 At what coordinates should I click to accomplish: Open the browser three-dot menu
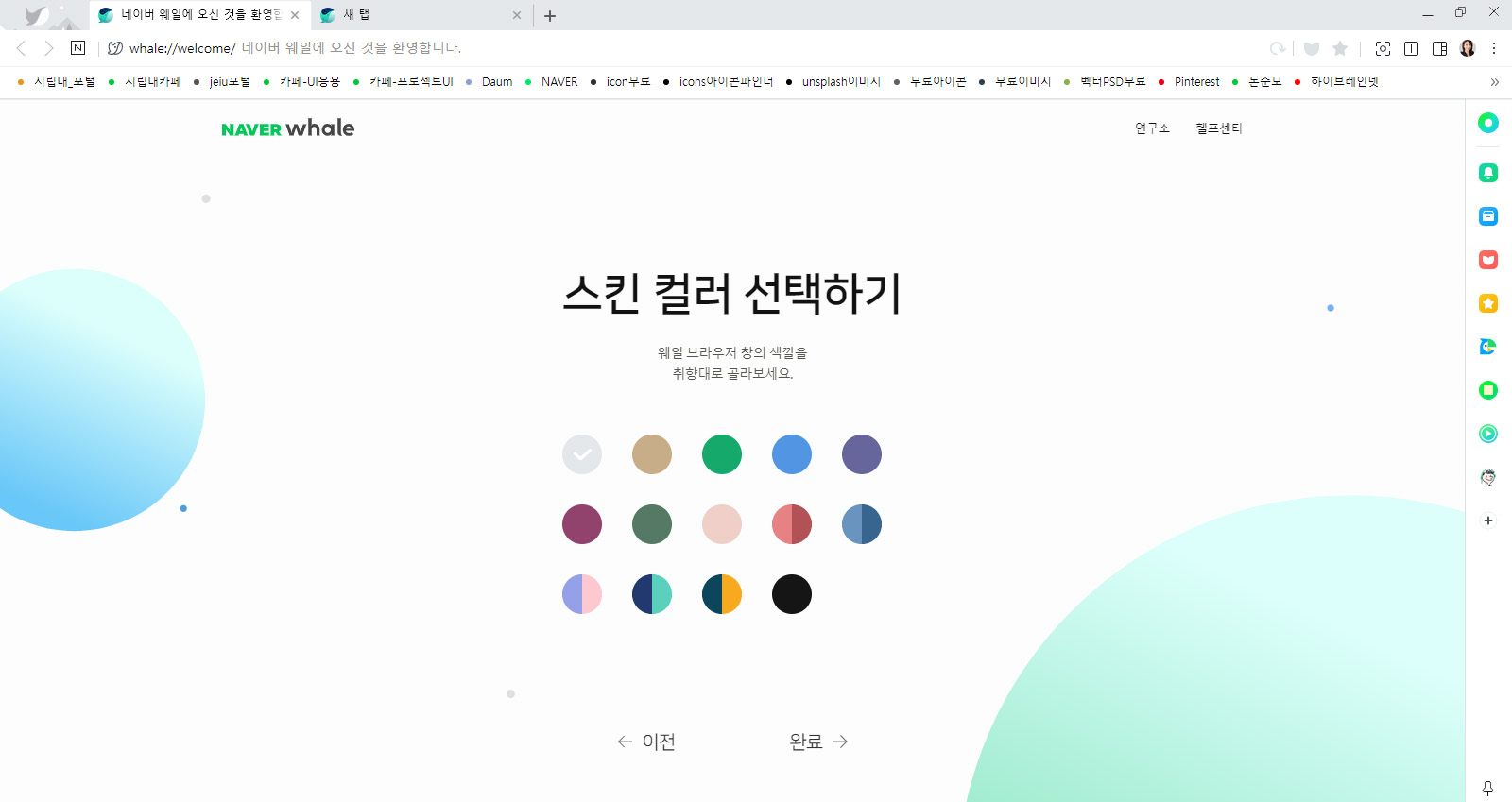(1494, 48)
